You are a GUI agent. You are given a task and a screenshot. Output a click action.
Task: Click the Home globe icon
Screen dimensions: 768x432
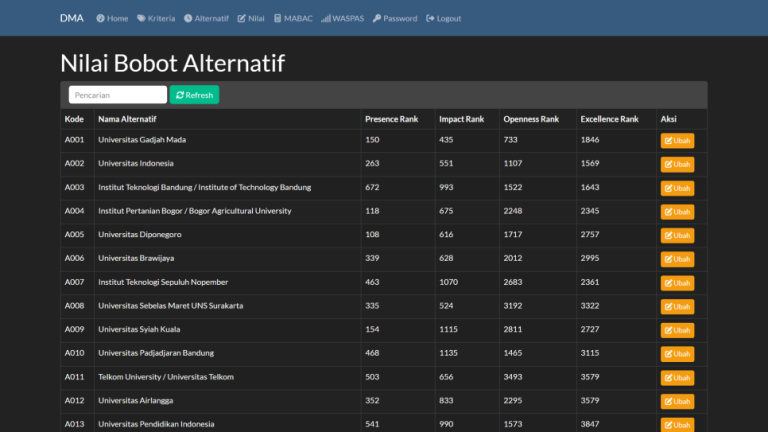pos(100,18)
